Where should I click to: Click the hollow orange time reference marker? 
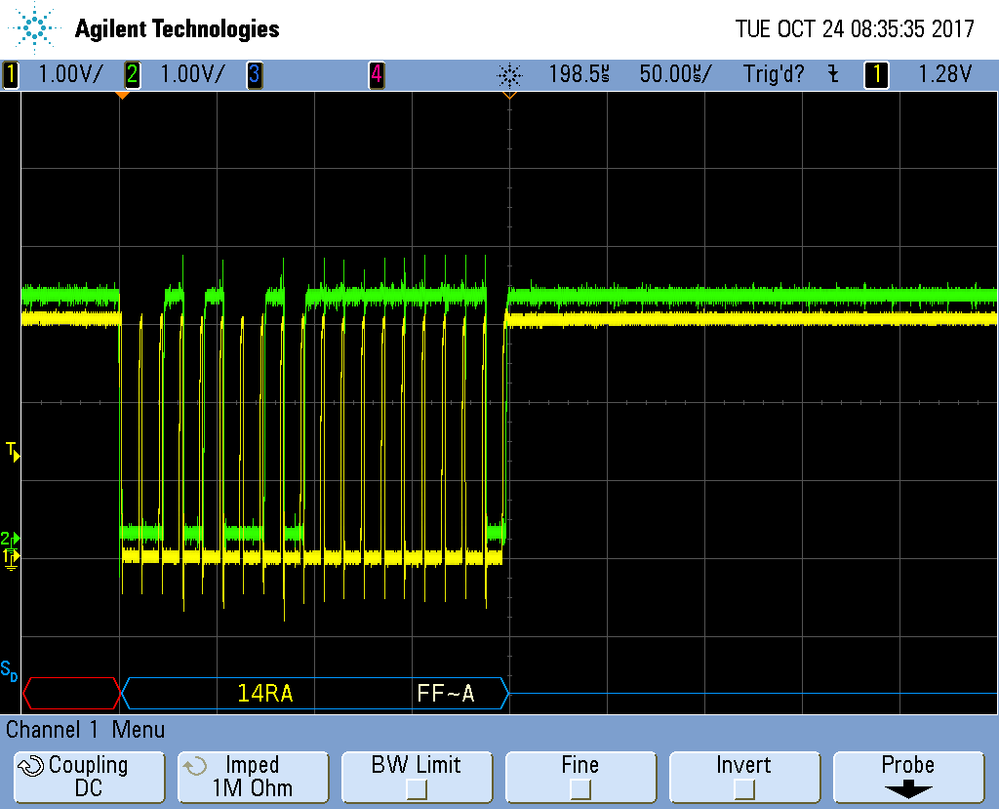point(510,96)
